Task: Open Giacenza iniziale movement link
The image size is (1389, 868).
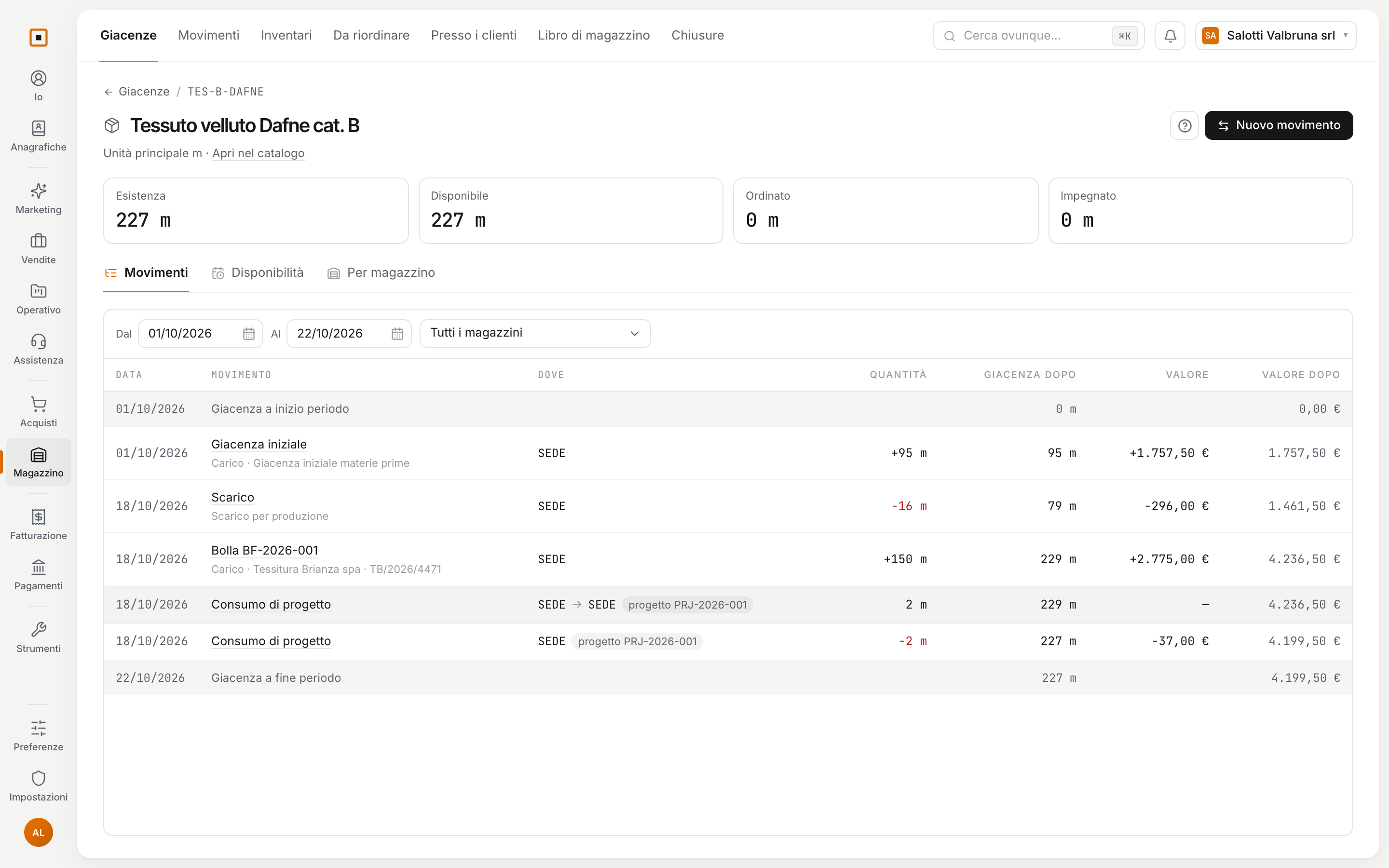Action: point(259,444)
